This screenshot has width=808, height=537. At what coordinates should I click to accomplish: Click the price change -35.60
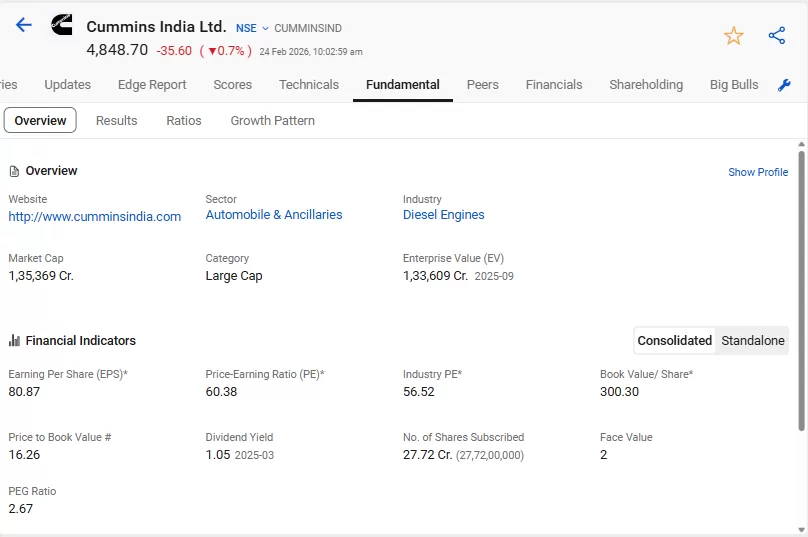(174, 51)
